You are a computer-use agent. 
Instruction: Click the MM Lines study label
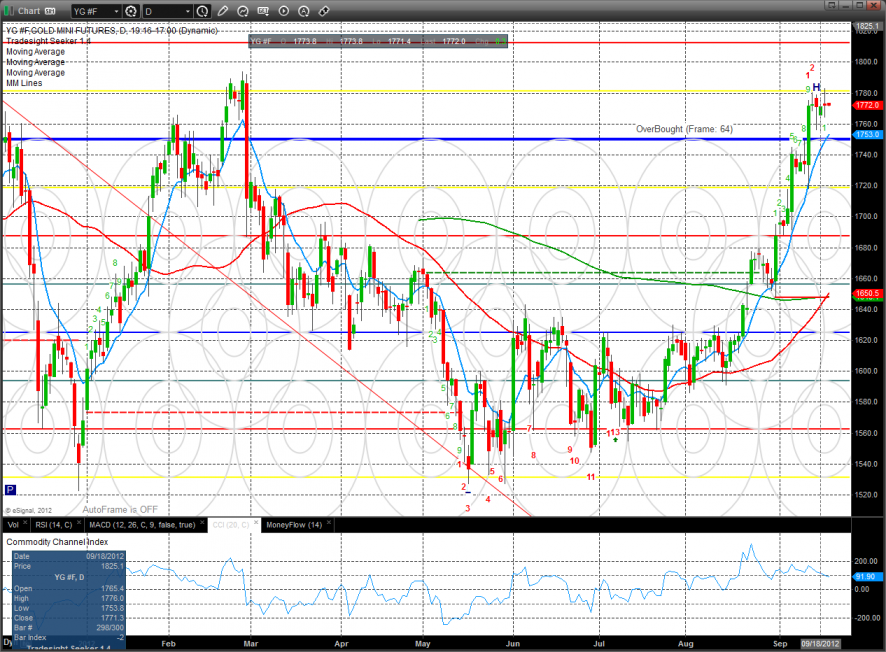(x=24, y=83)
